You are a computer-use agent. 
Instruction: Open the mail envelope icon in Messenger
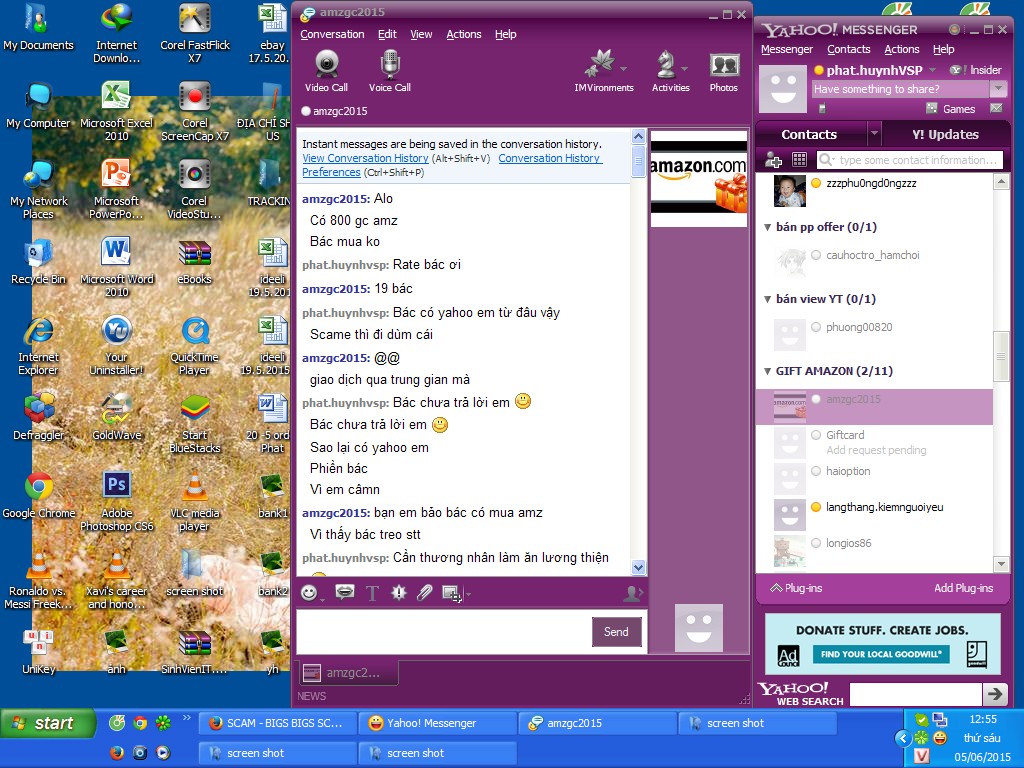coord(996,108)
